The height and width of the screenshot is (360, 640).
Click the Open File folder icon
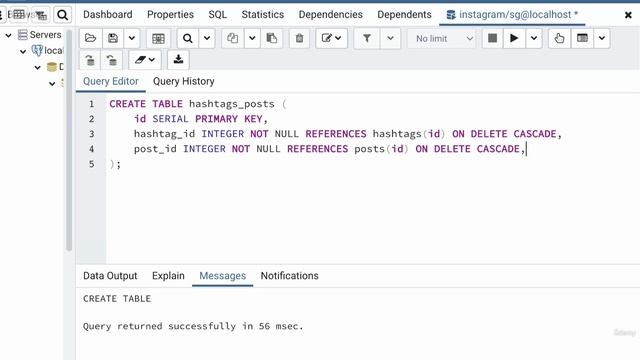click(90, 38)
